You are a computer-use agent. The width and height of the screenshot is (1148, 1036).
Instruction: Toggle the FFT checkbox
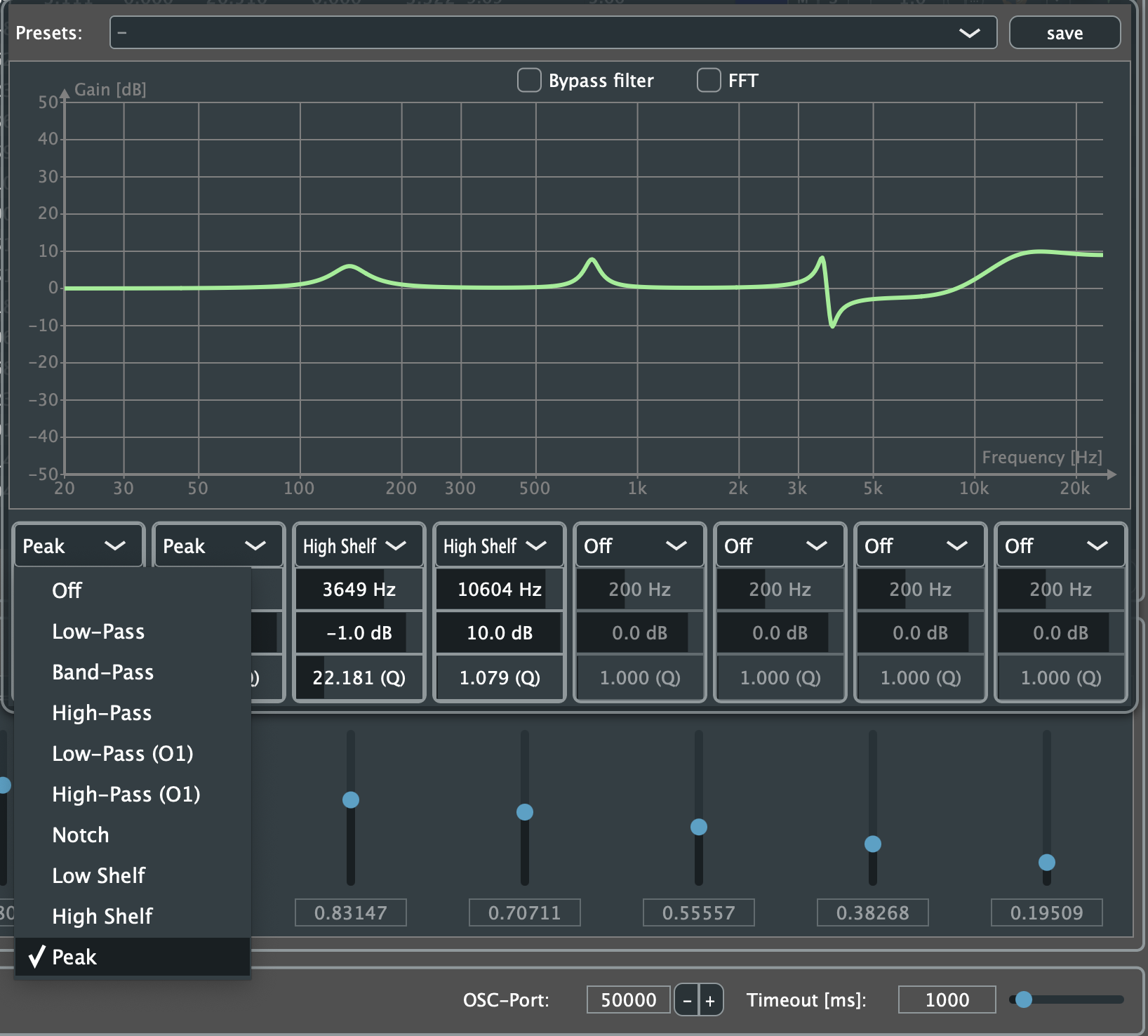pyautogui.click(x=709, y=81)
